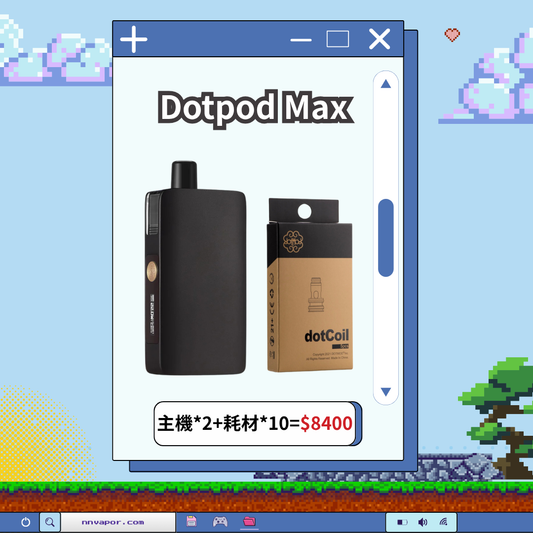Click the plus icon in the title bar

coord(134,39)
